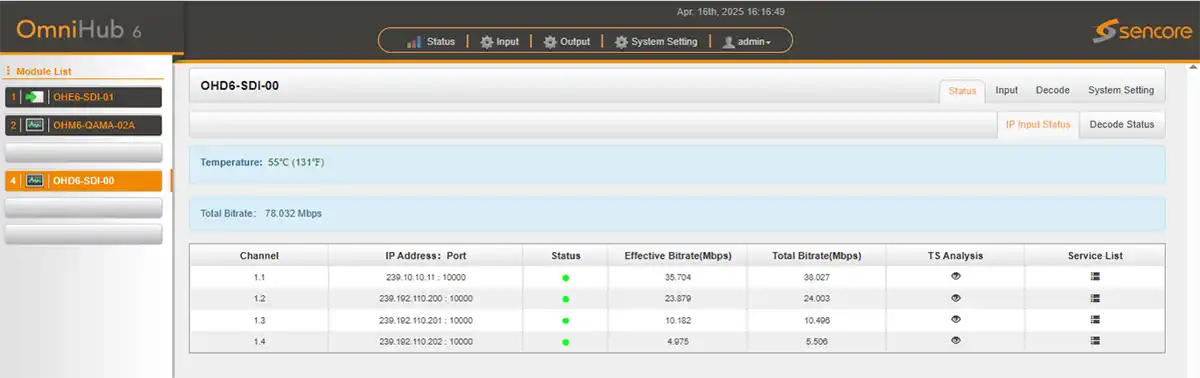Click the Module List header
Image resolution: width=1200 pixels, height=378 pixels.
coord(43,71)
